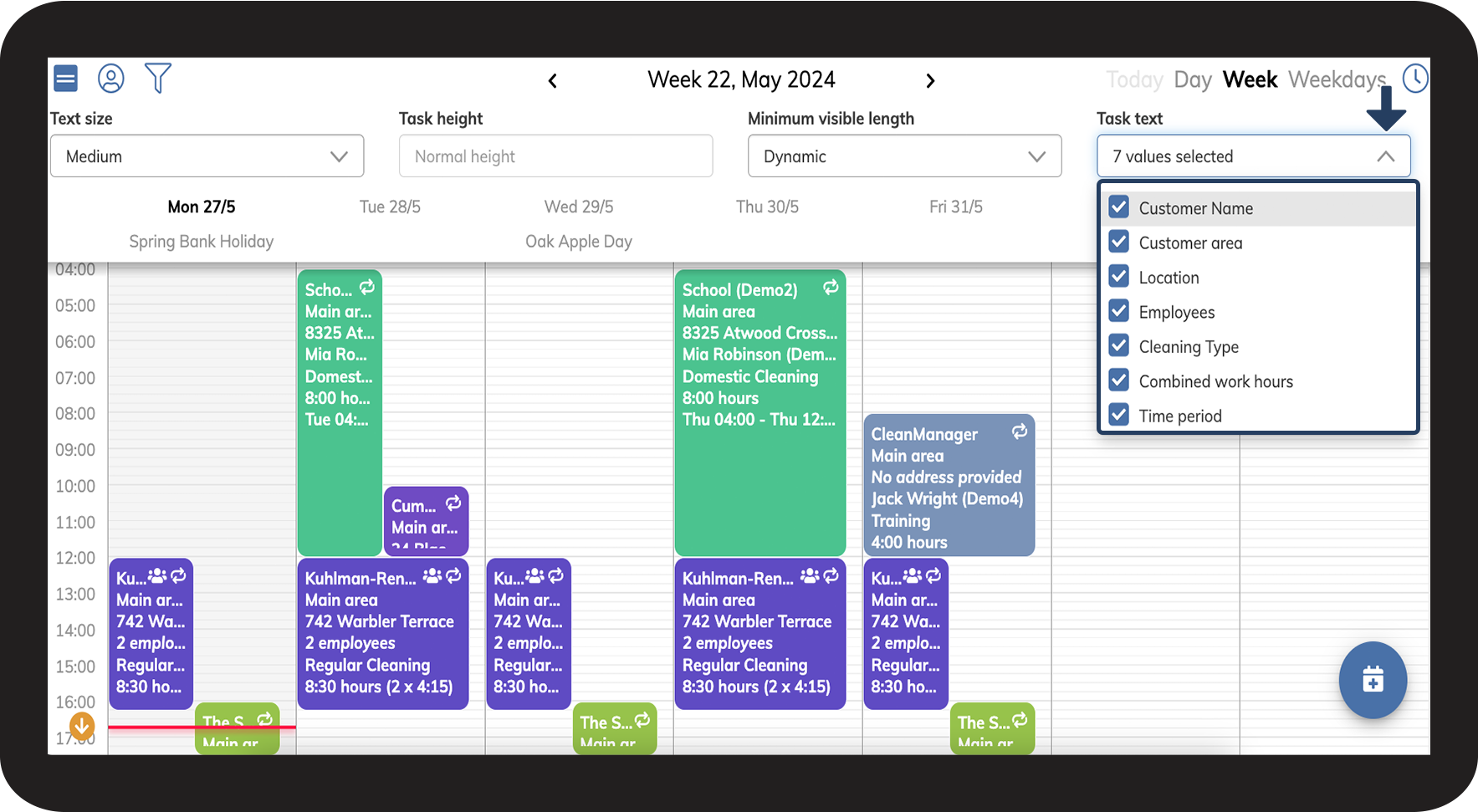The width and height of the screenshot is (1478, 812).
Task: Click the user profile icon
Action: click(111, 79)
